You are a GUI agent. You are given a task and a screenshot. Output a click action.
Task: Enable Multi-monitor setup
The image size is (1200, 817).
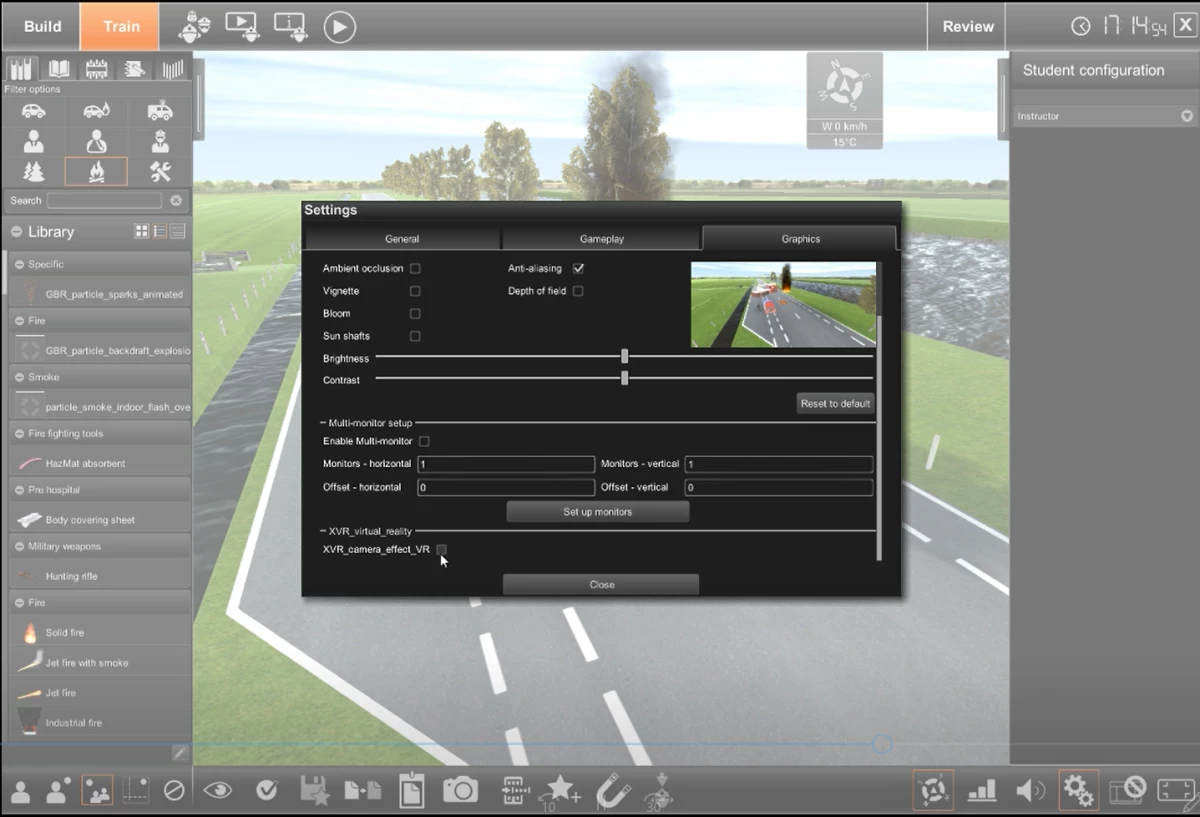424,440
